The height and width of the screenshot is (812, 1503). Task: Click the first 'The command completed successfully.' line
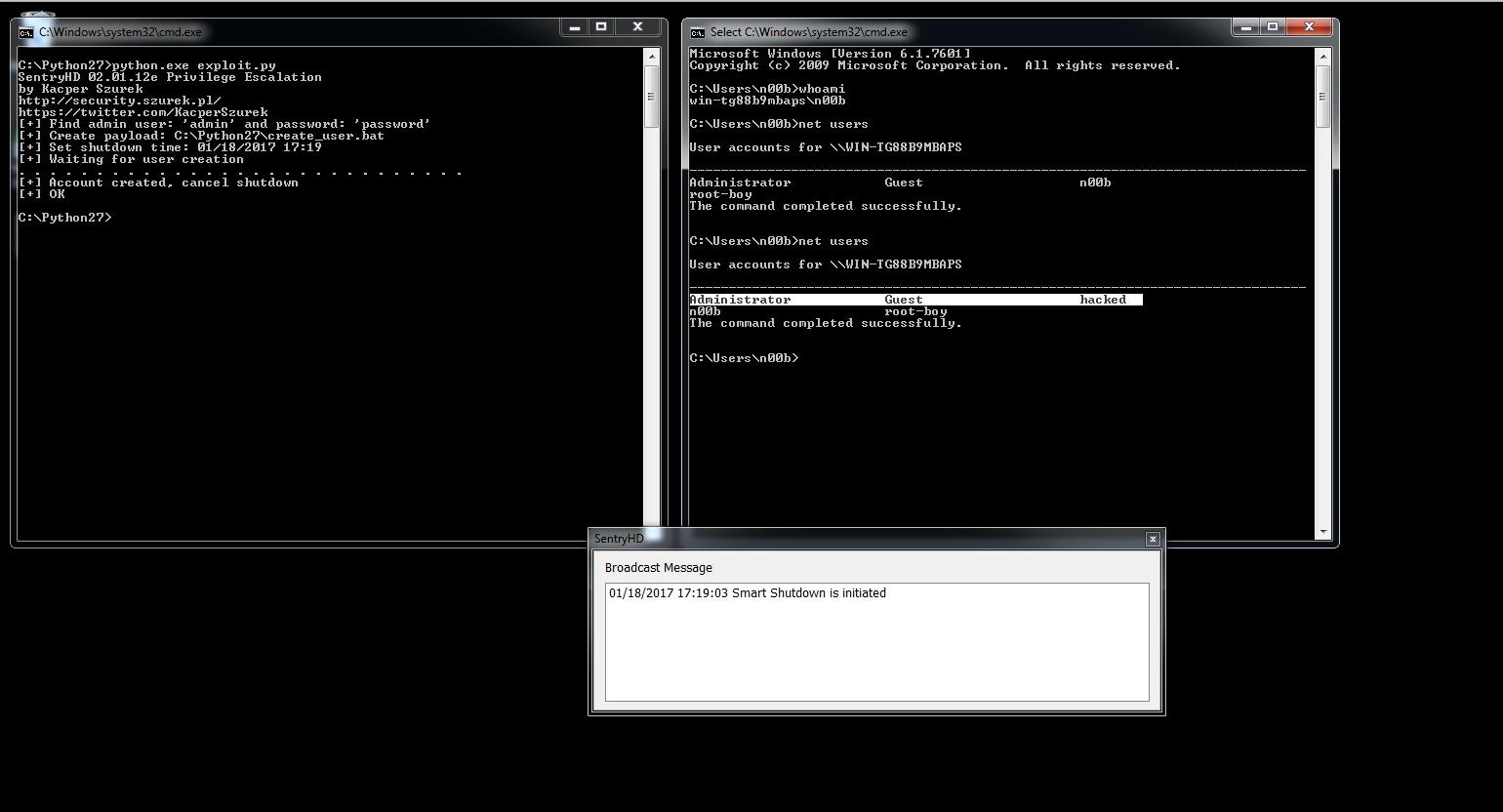pos(826,206)
